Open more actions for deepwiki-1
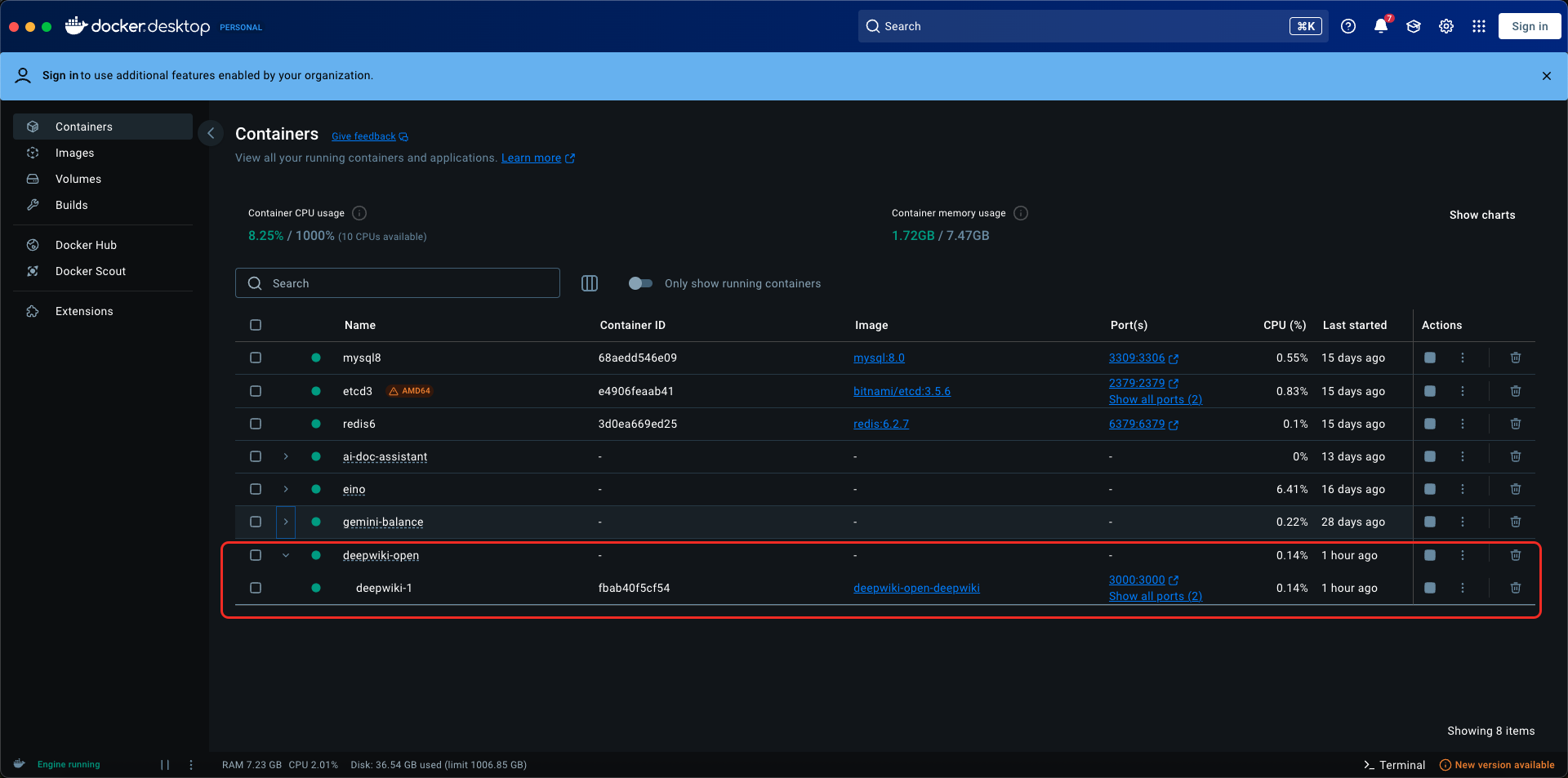This screenshot has height=778, width=1568. pos(1463,588)
